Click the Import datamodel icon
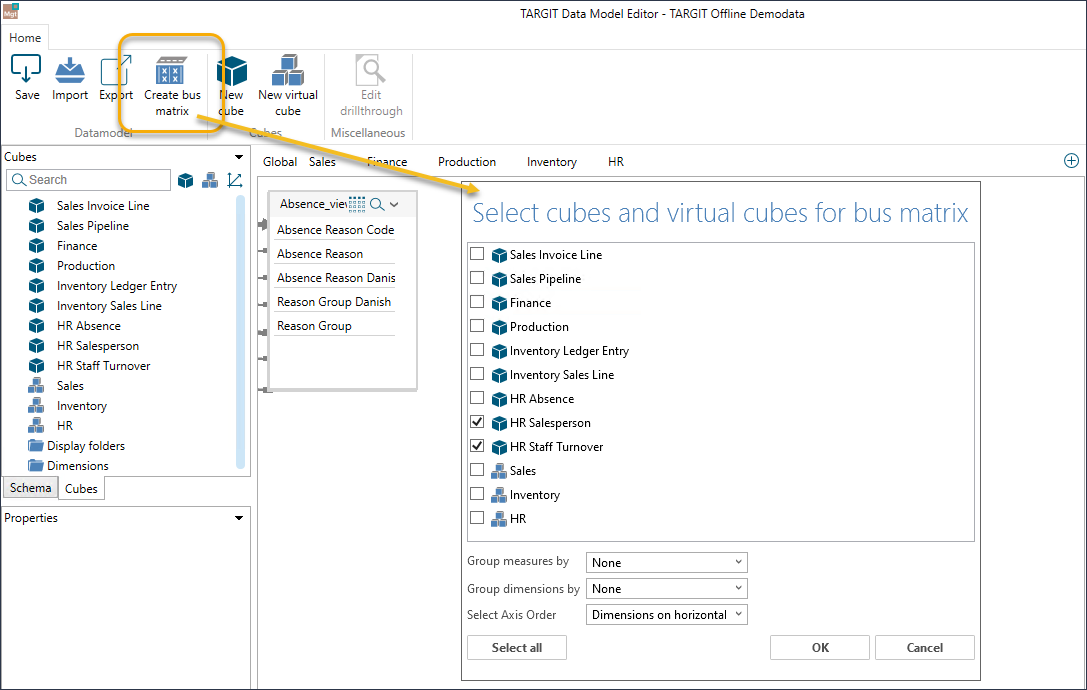1087x690 pixels. point(70,72)
